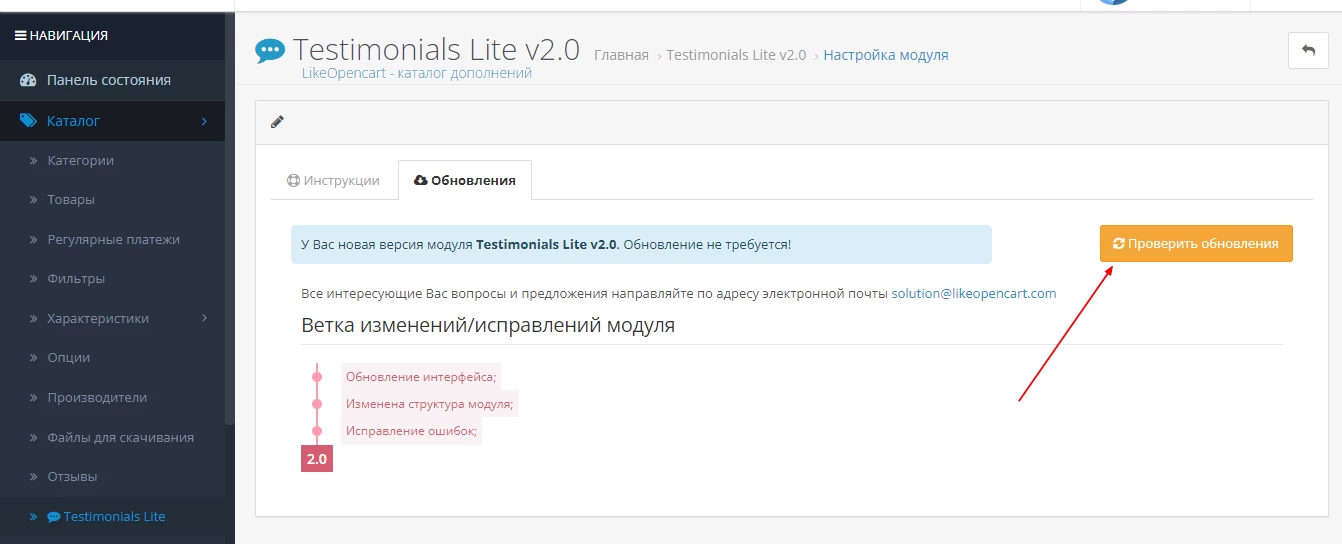Viewport: 1342px width, 544px height.
Task: Open solution@likeopencart.com email link
Action: point(974,293)
